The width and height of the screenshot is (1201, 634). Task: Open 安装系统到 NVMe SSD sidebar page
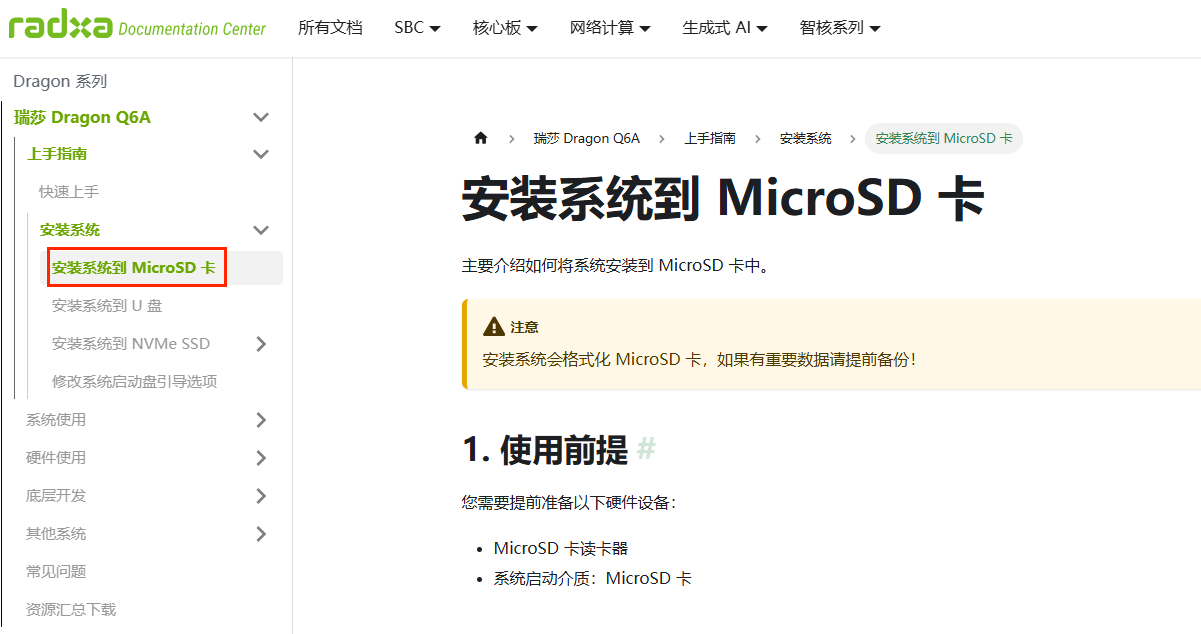coord(131,344)
